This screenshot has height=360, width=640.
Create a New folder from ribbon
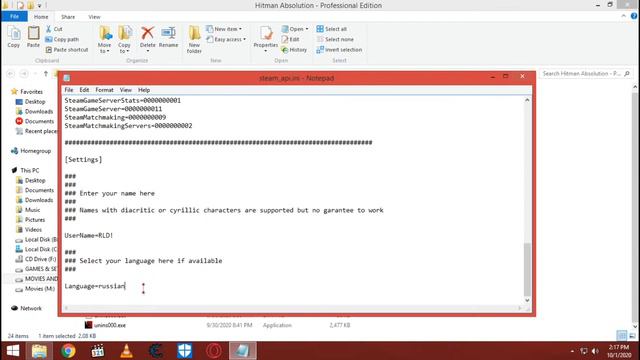click(x=194, y=40)
